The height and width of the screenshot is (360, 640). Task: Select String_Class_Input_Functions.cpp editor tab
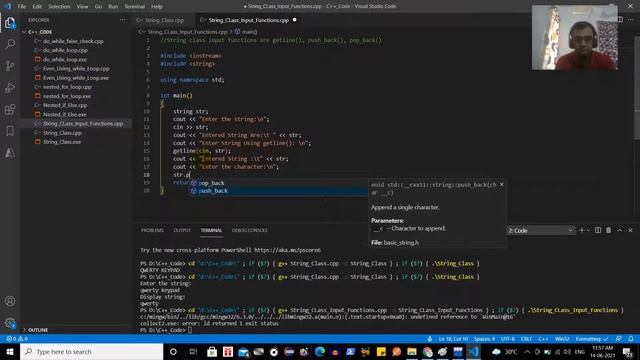click(248, 20)
